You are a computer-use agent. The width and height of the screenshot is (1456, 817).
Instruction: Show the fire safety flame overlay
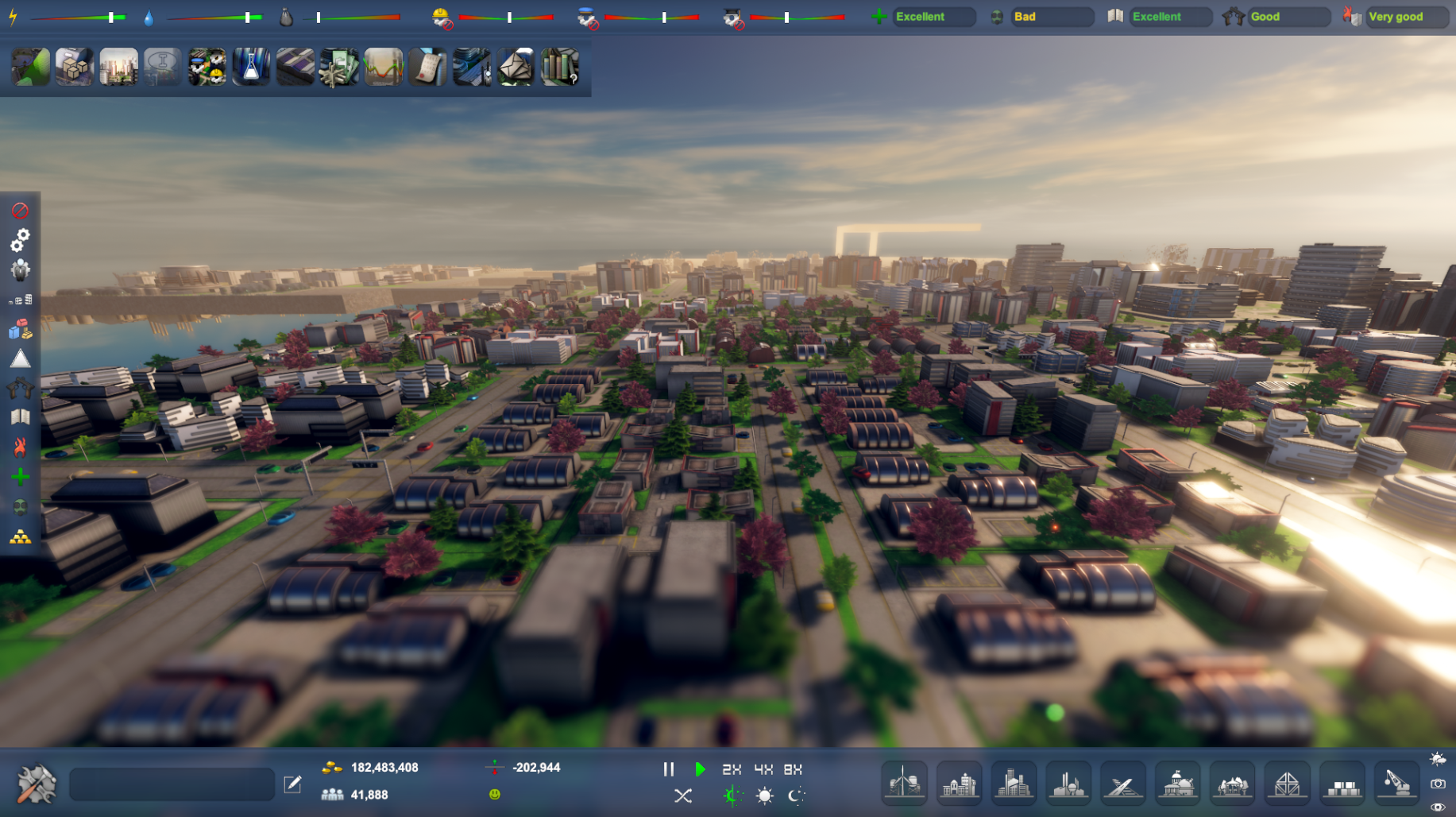[x=20, y=447]
